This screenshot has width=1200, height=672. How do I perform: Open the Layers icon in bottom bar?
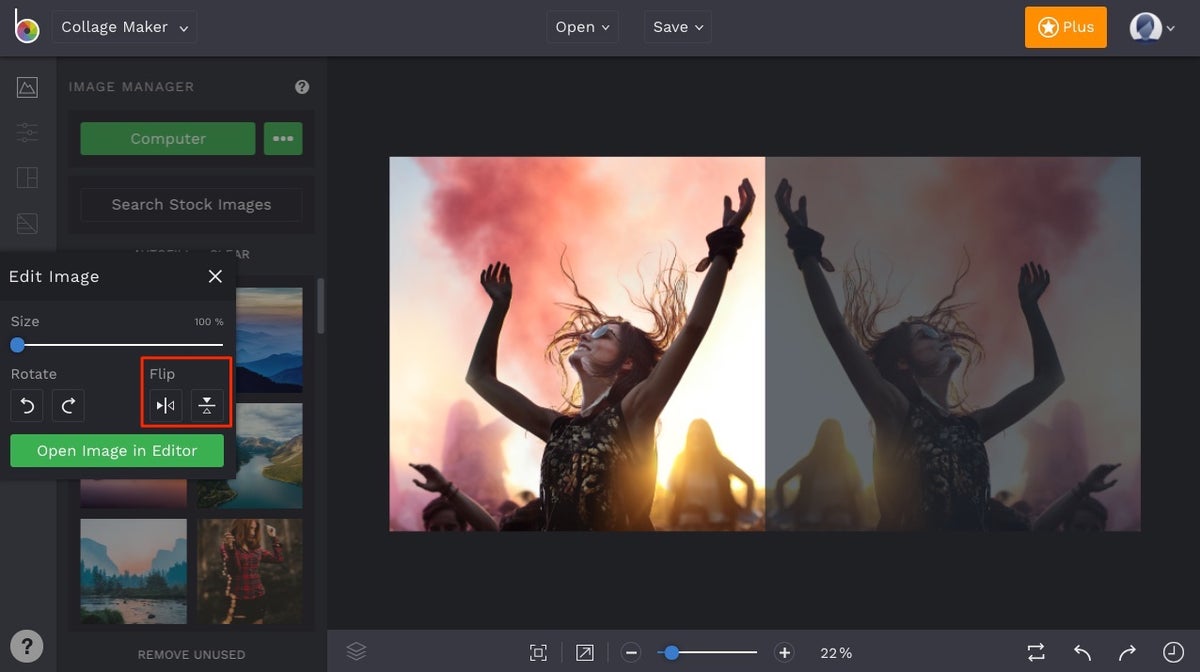coord(356,652)
